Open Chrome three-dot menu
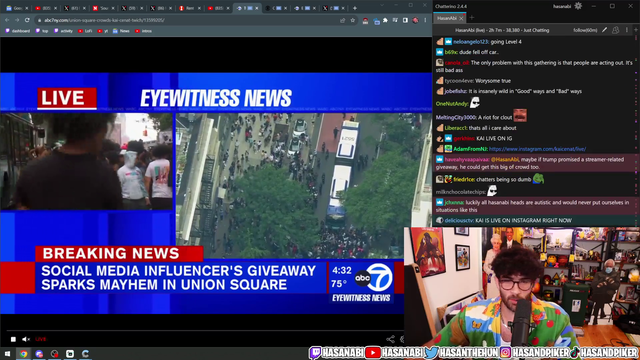 (425, 20)
